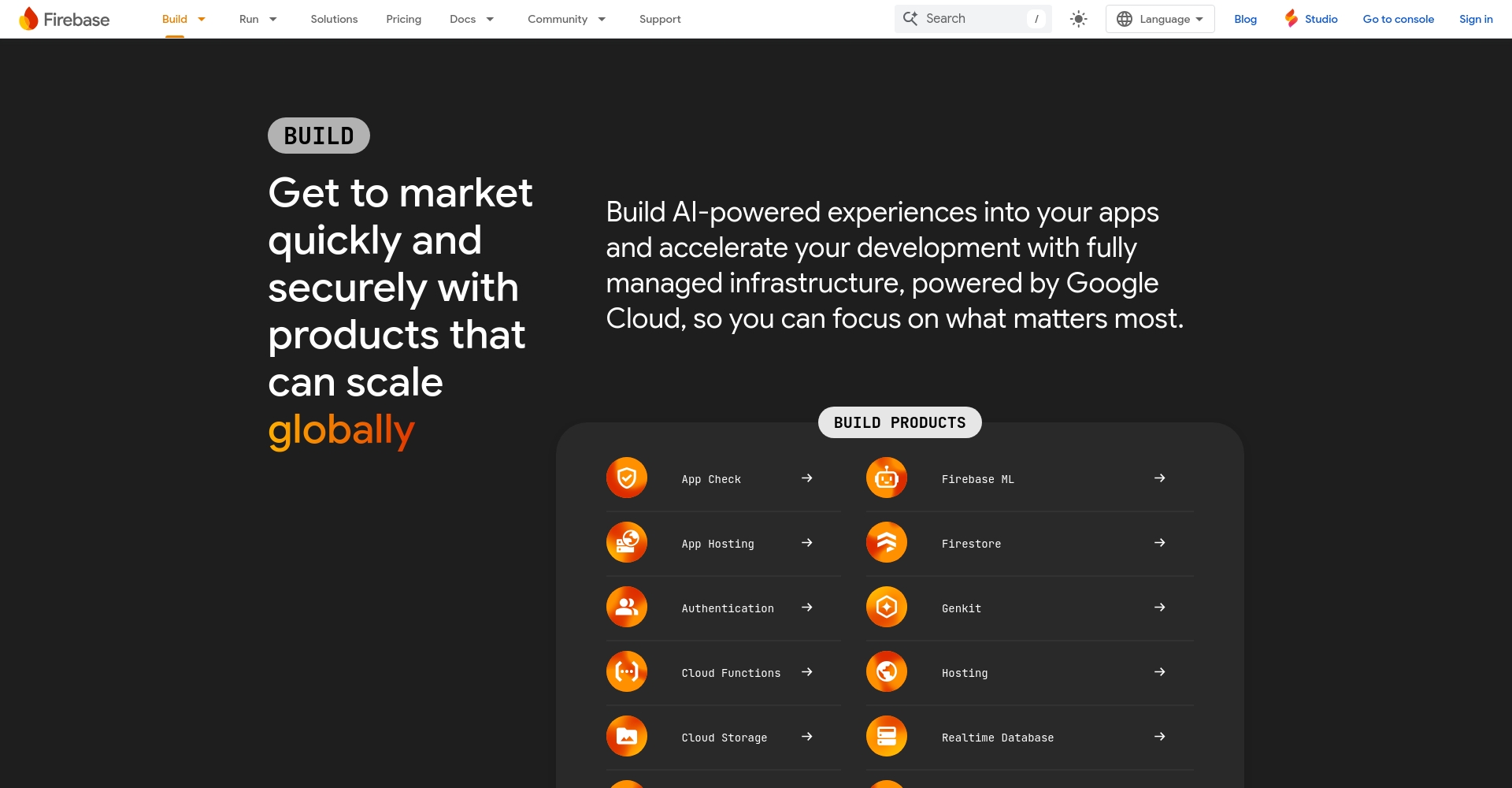This screenshot has width=1512, height=788.
Task: Open the App Check shield icon
Action: (x=627, y=478)
